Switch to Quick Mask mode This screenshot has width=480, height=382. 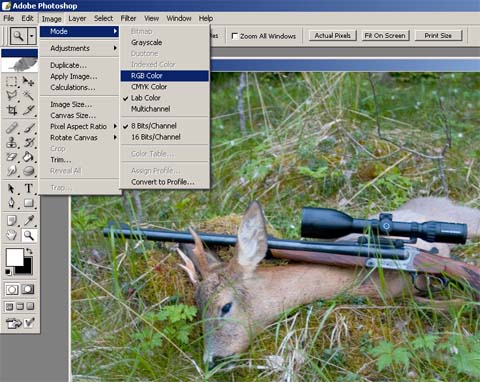pyautogui.click(x=28, y=289)
